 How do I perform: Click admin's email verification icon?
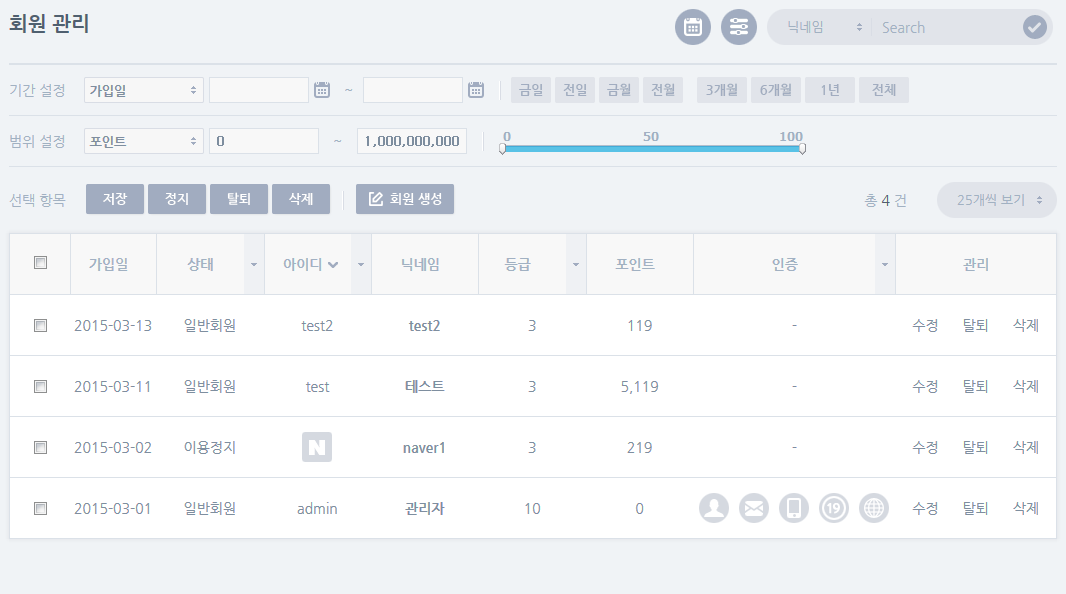coord(754,508)
